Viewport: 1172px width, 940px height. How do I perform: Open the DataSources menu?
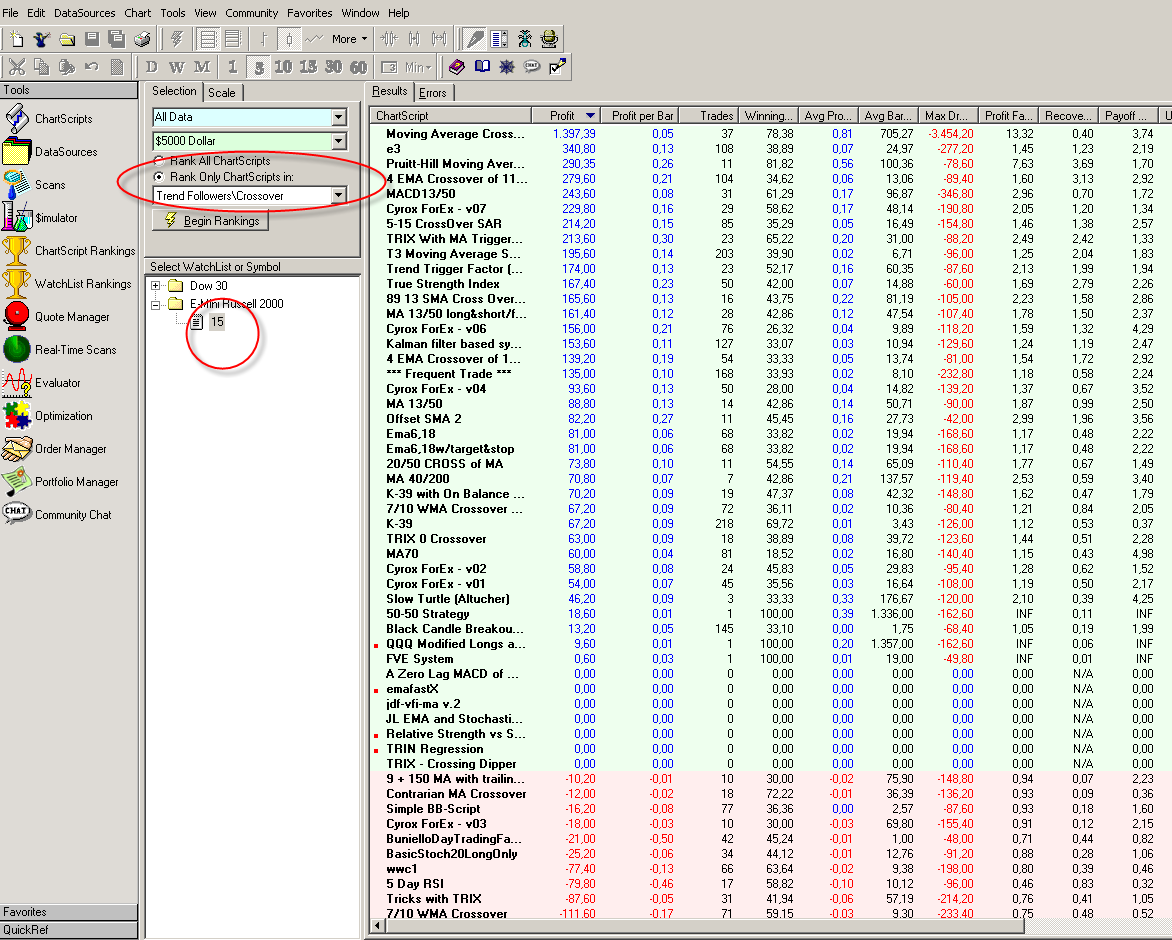pos(84,13)
